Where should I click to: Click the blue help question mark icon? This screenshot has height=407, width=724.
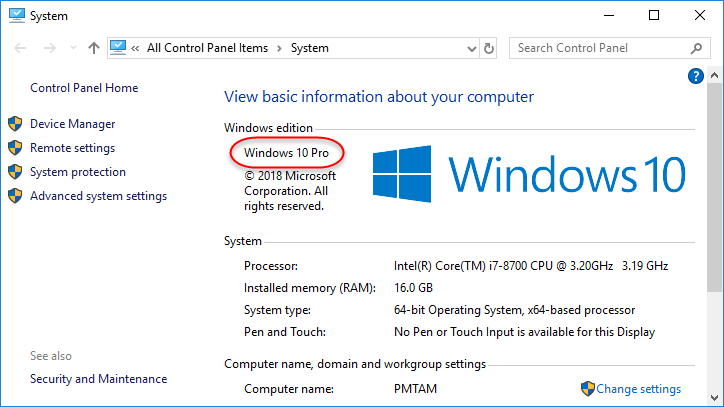point(696,76)
